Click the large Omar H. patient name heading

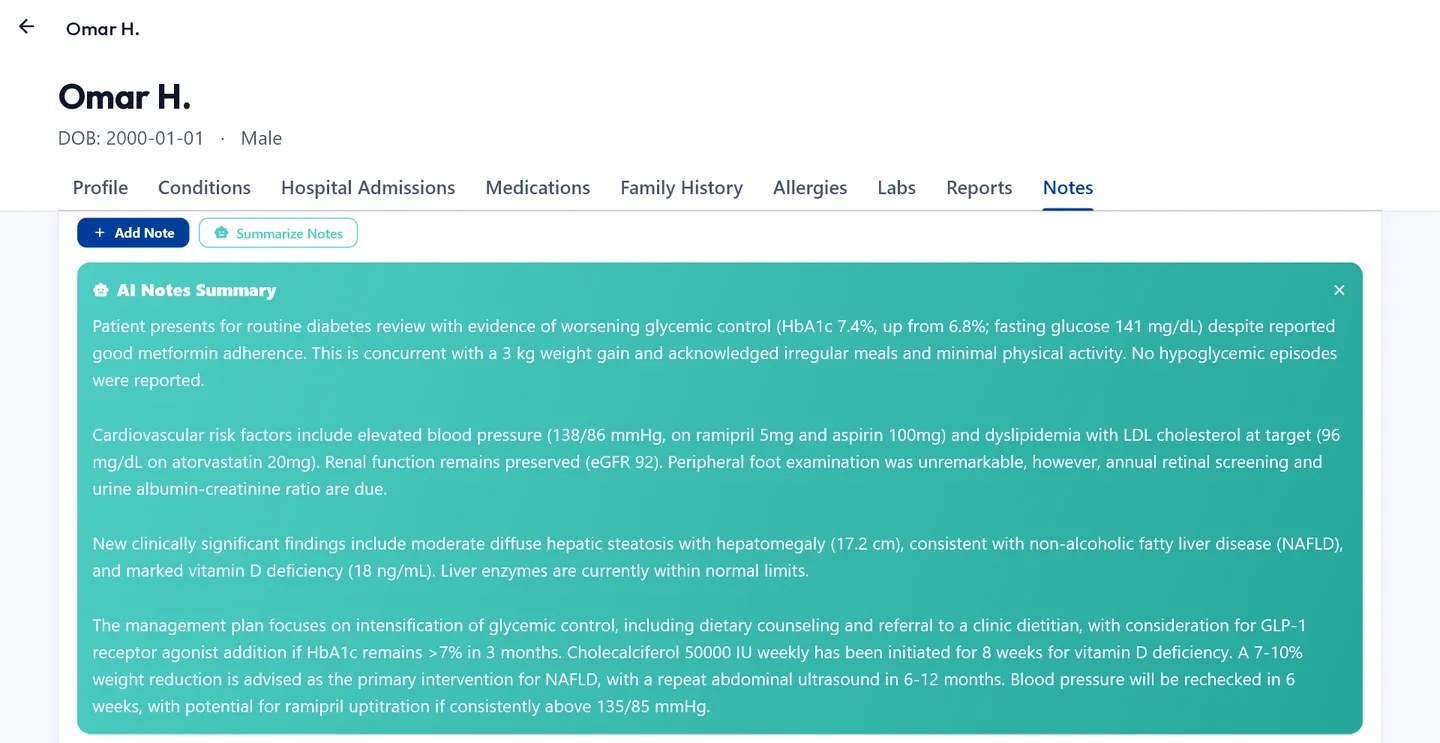pyautogui.click(x=124, y=97)
